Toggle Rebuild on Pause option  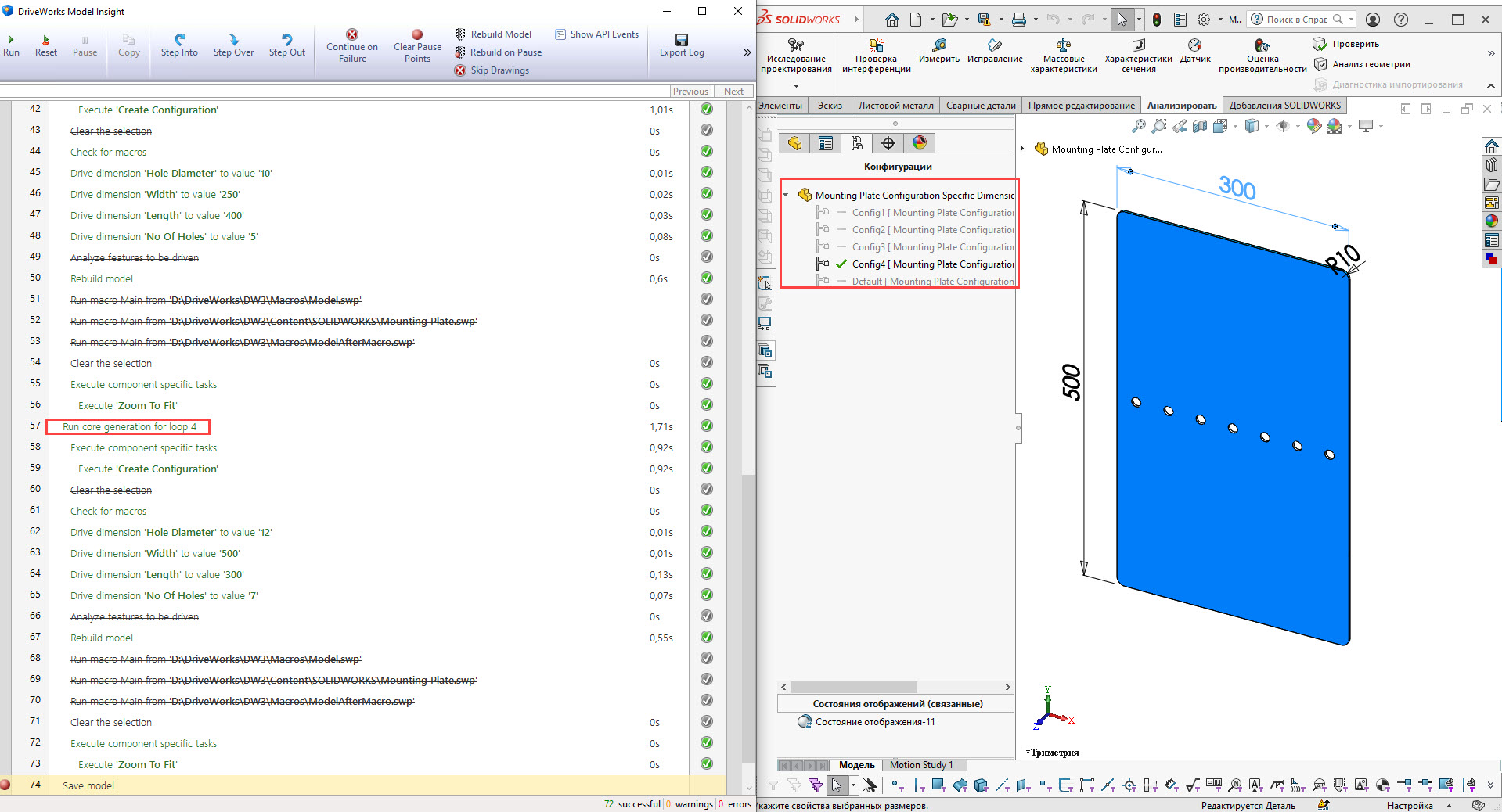pos(499,52)
